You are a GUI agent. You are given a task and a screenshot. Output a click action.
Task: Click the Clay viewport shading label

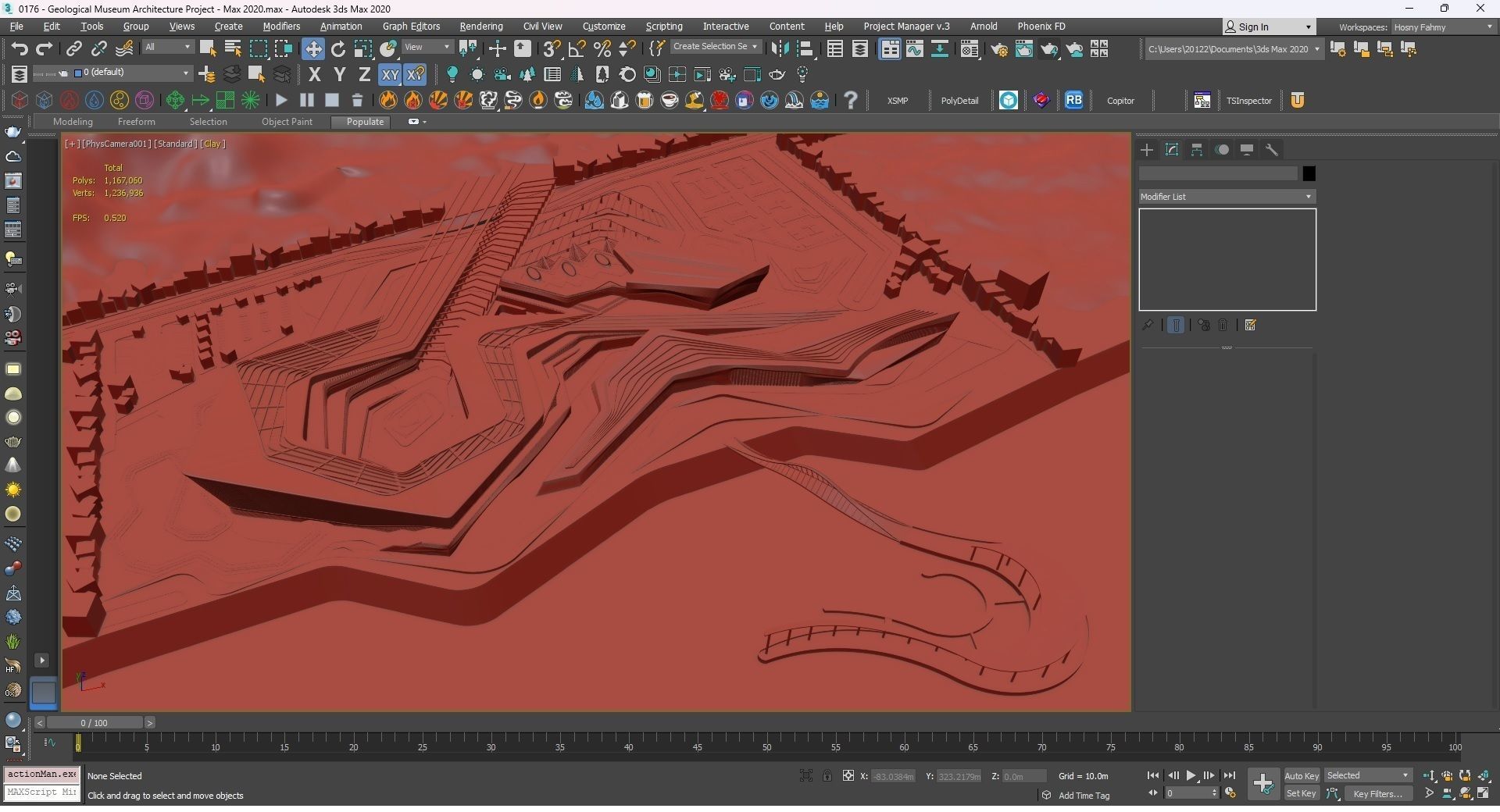212,144
